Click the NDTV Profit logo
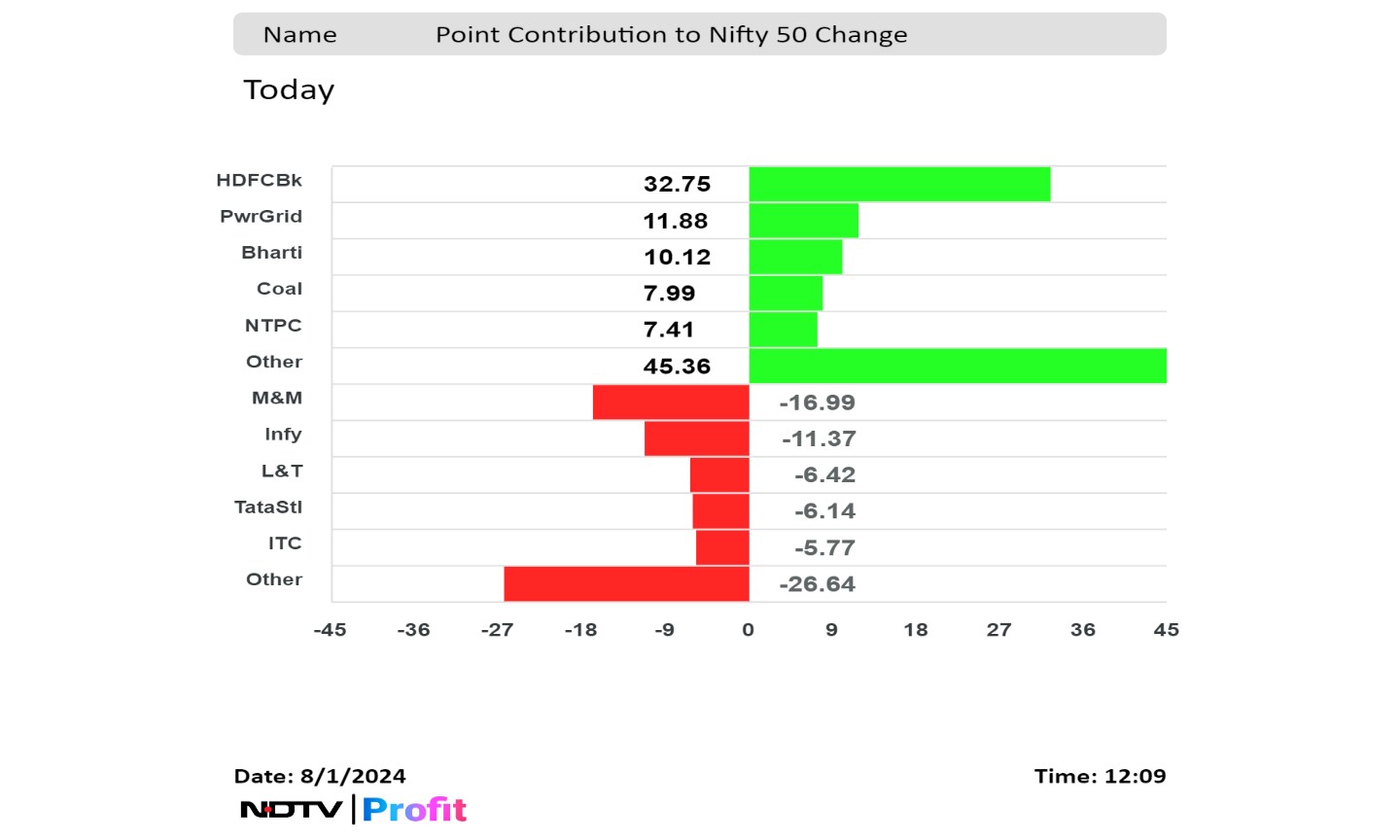This screenshot has width=1400, height=840. point(354,809)
